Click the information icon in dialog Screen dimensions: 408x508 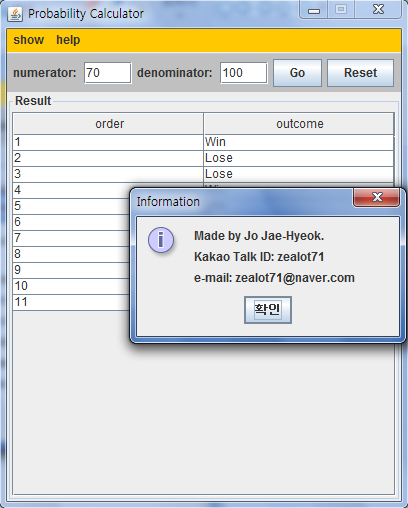[161, 240]
